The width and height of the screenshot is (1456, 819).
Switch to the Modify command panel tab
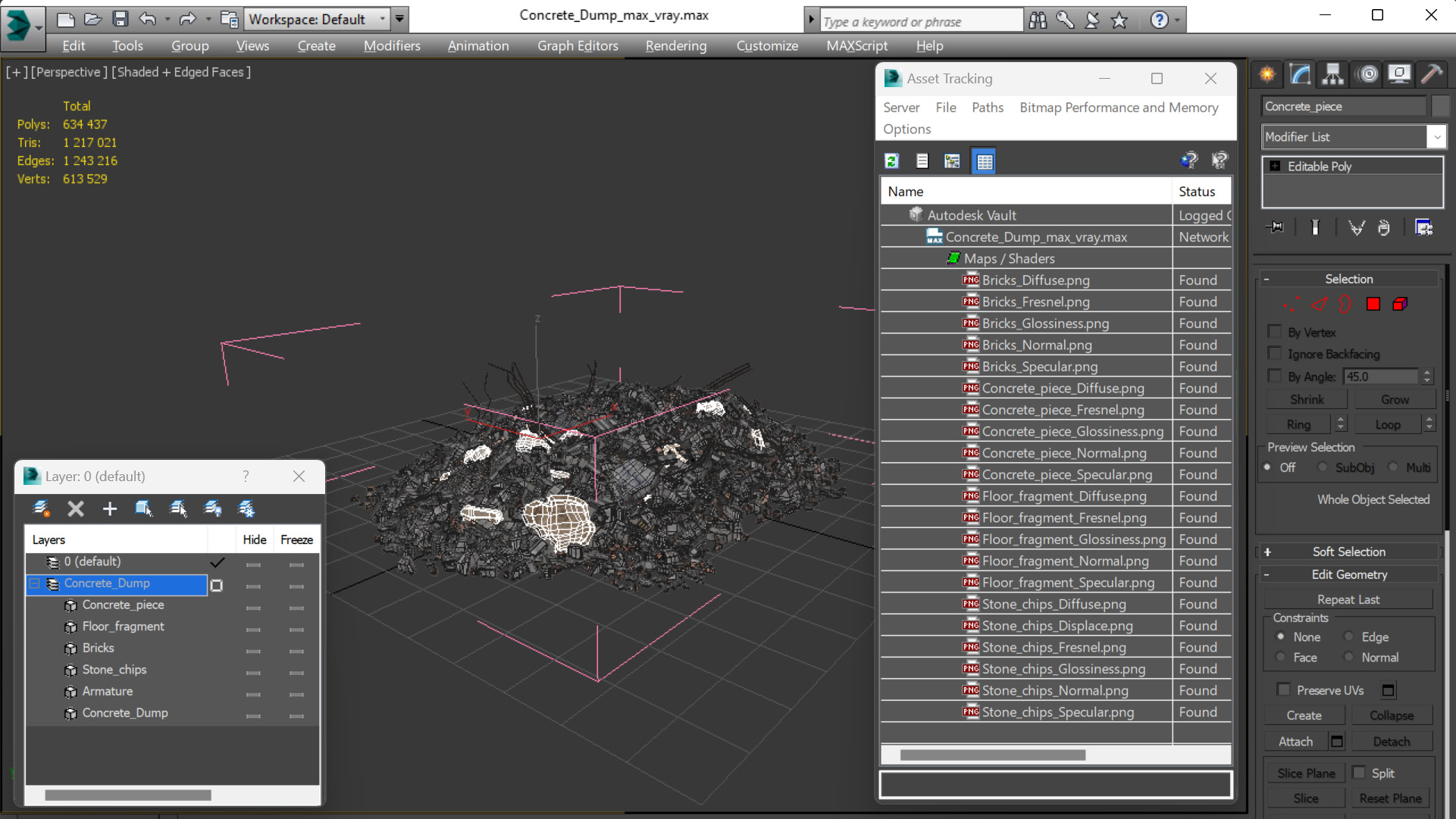[x=1300, y=73]
